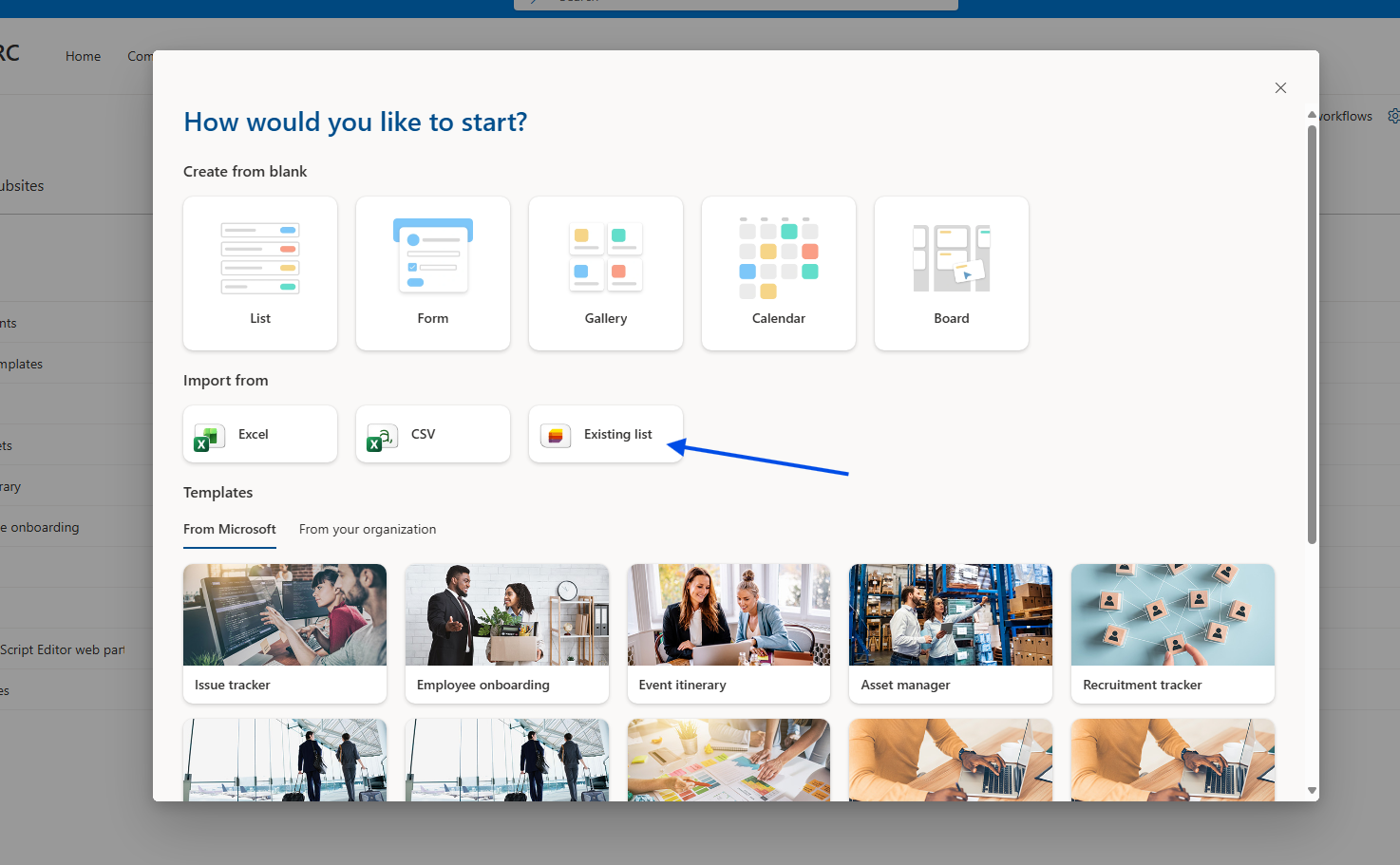
Task: Click the Existing list icon
Action: (556, 435)
